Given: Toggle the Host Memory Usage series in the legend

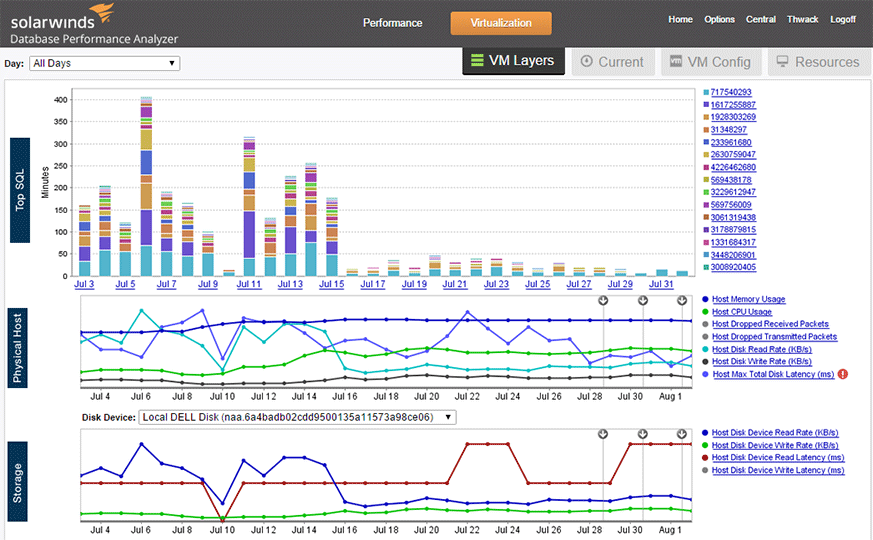Looking at the screenshot, I should pos(748,300).
